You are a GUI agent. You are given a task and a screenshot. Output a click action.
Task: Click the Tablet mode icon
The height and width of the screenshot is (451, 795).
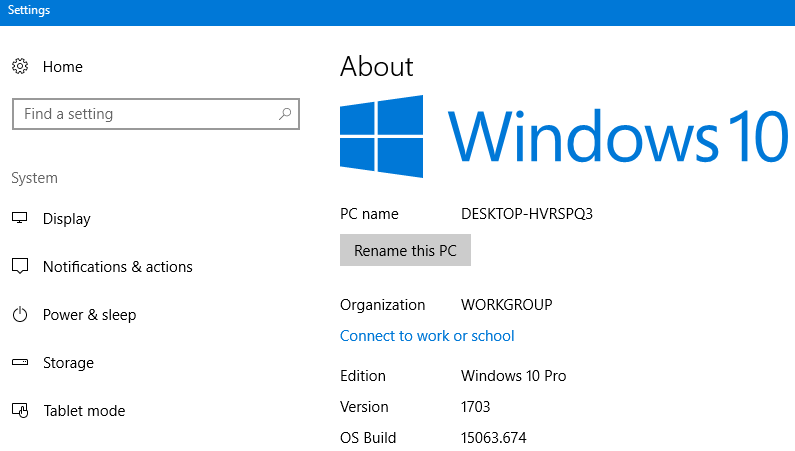click(x=20, y=411)
